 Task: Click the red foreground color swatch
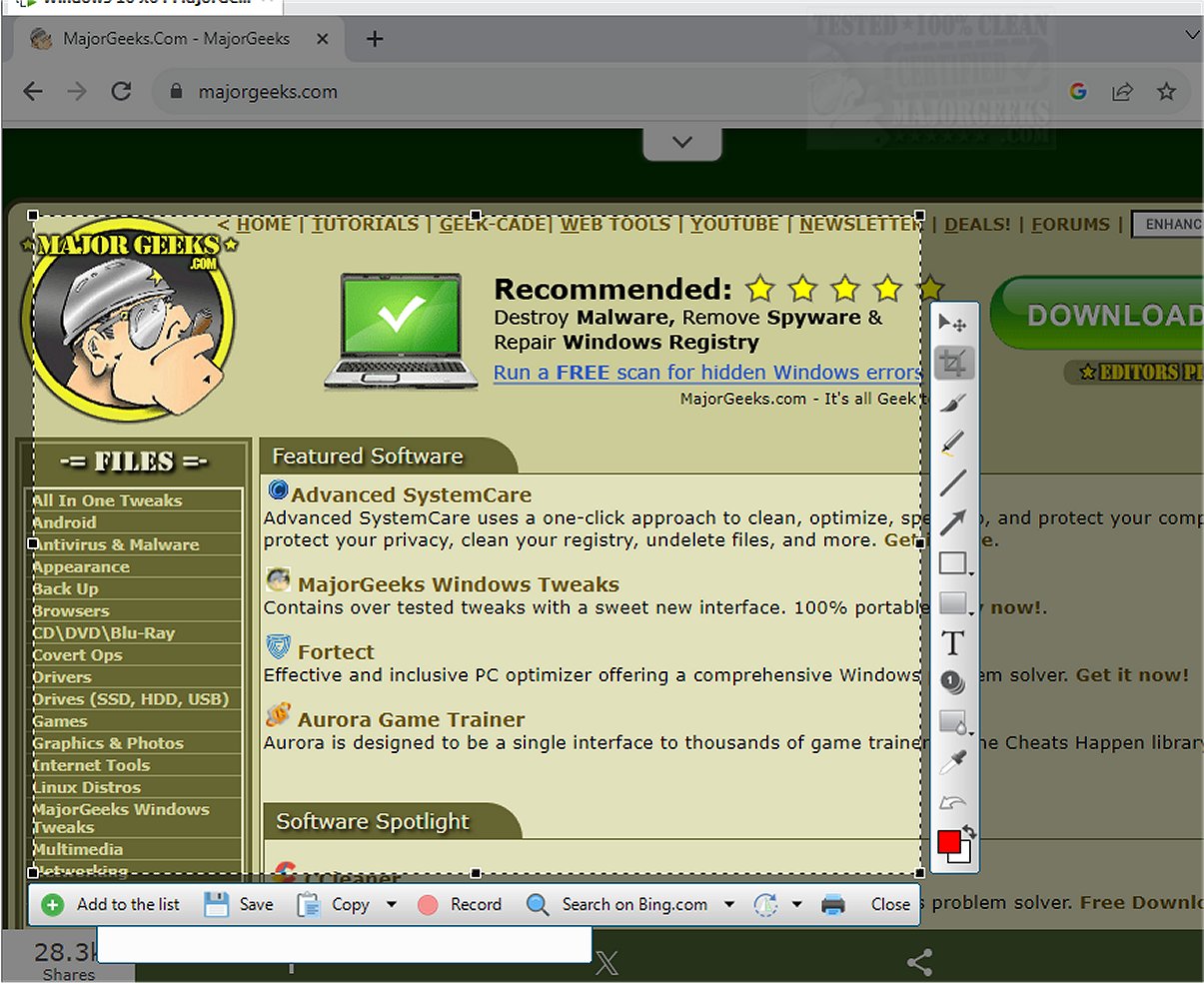click(x=948, y=841)
